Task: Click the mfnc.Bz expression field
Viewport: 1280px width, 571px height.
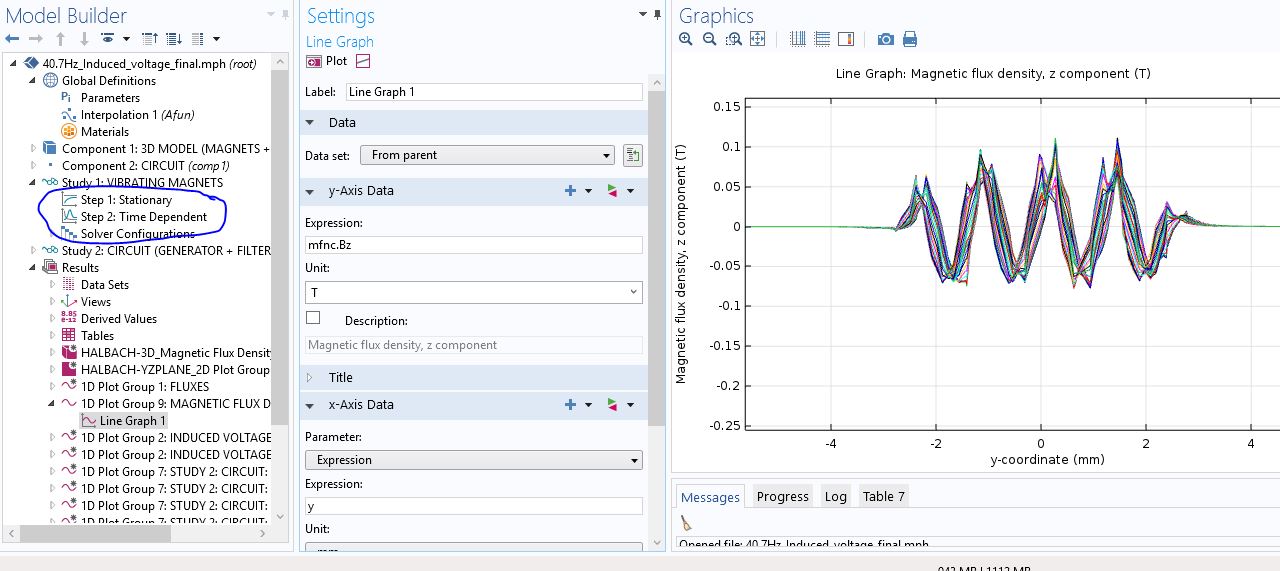Action: [473, 245]
